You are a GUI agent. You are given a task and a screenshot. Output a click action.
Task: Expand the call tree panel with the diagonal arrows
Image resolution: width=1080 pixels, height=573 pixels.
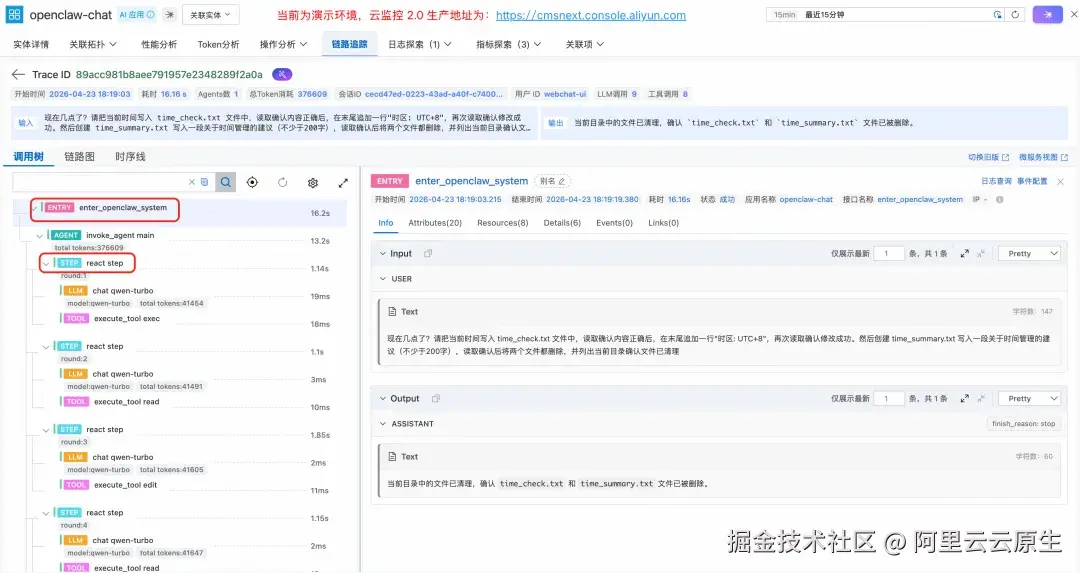click(343, 183)
